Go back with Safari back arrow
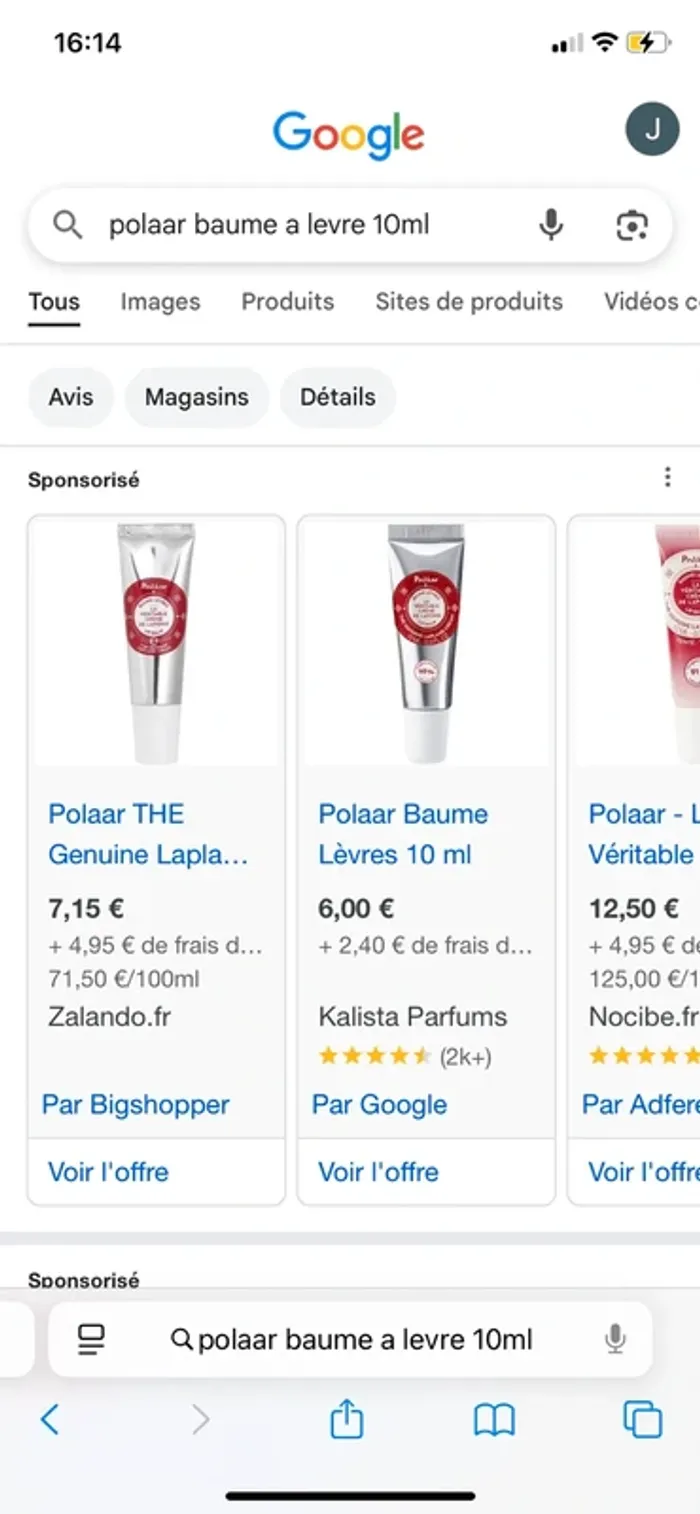 click(50, 1419)
